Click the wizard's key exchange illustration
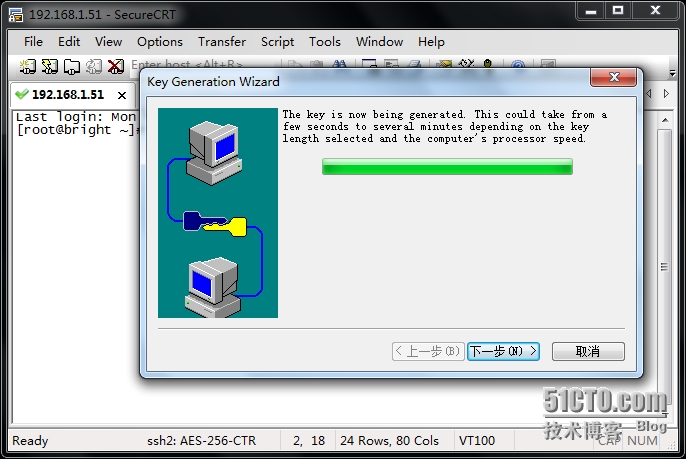 tap(218, 213)
